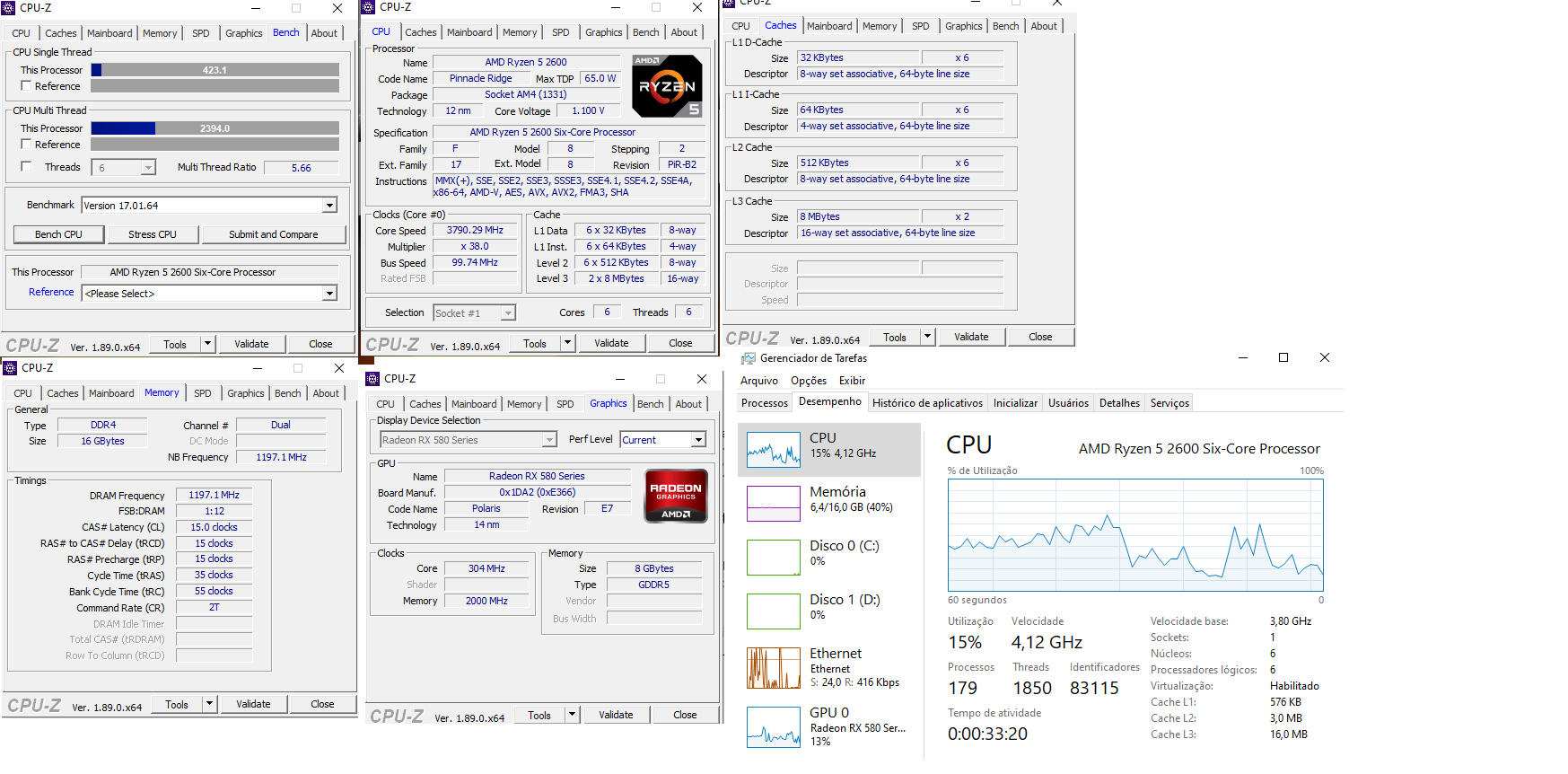Click the CPU-Z icon in Graphics window title bar
The height and width of the screenshot is (774, 1568).
click(x=372, y=379)
